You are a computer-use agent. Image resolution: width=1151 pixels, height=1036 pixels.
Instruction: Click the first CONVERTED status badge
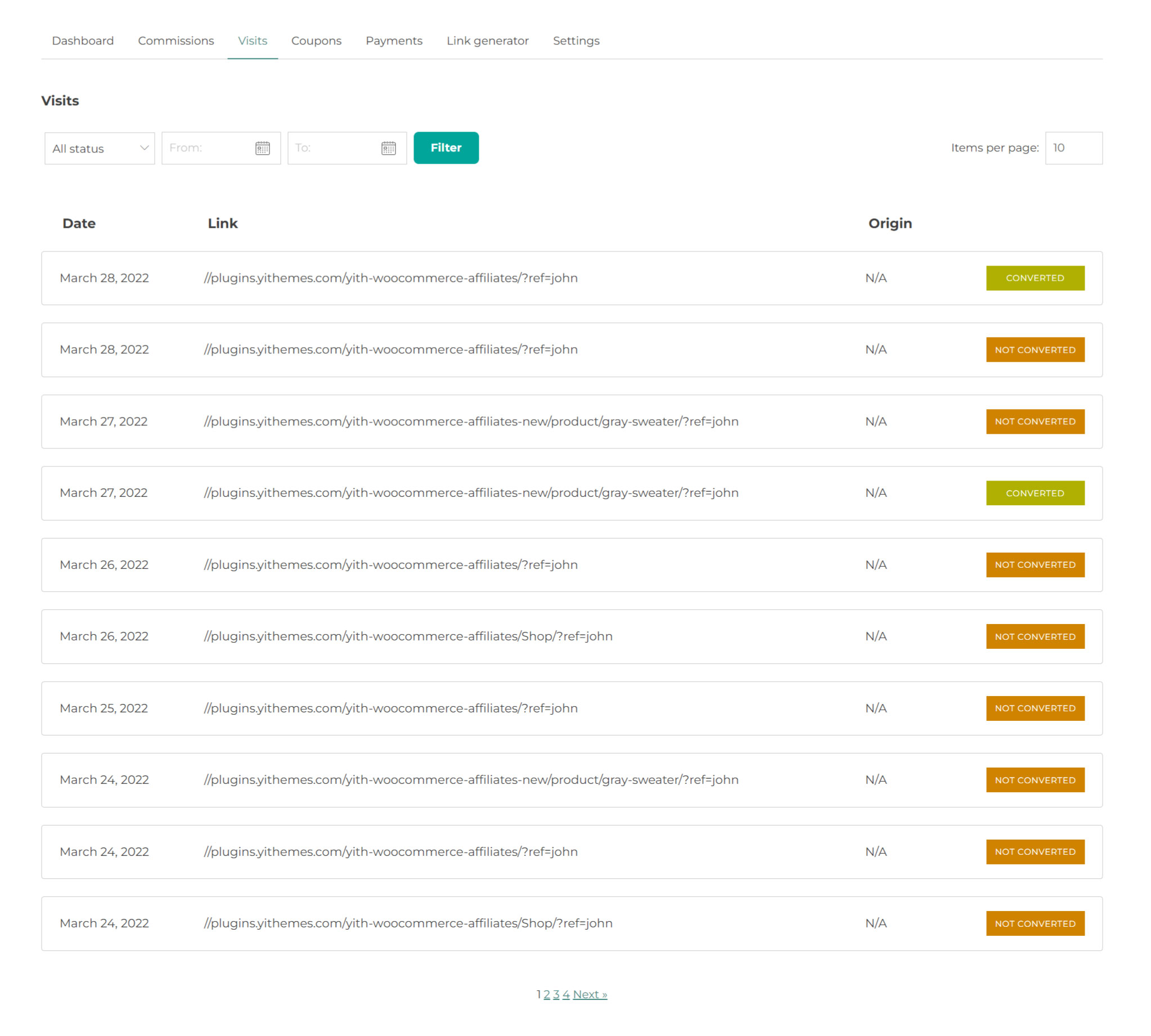point(1035,278)
